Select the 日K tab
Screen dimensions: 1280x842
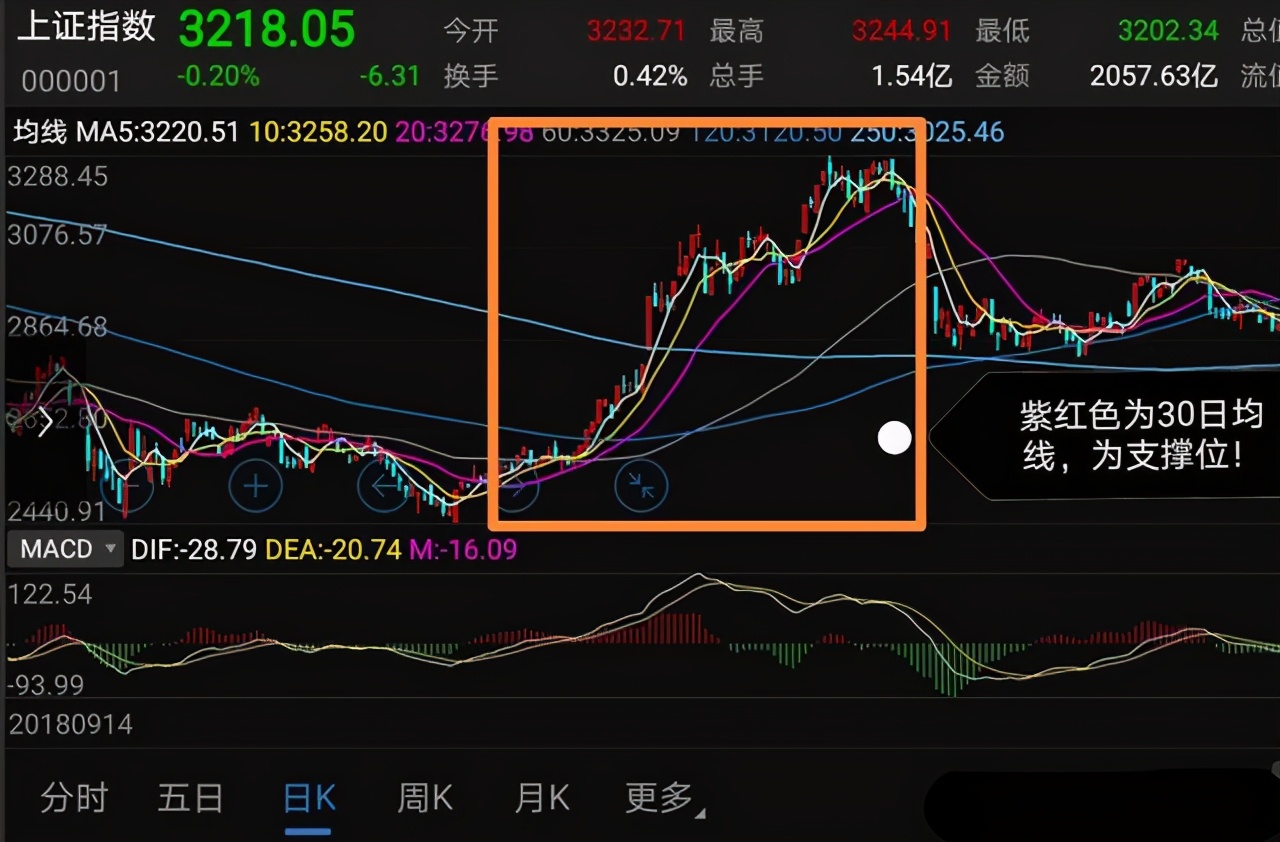309,798
